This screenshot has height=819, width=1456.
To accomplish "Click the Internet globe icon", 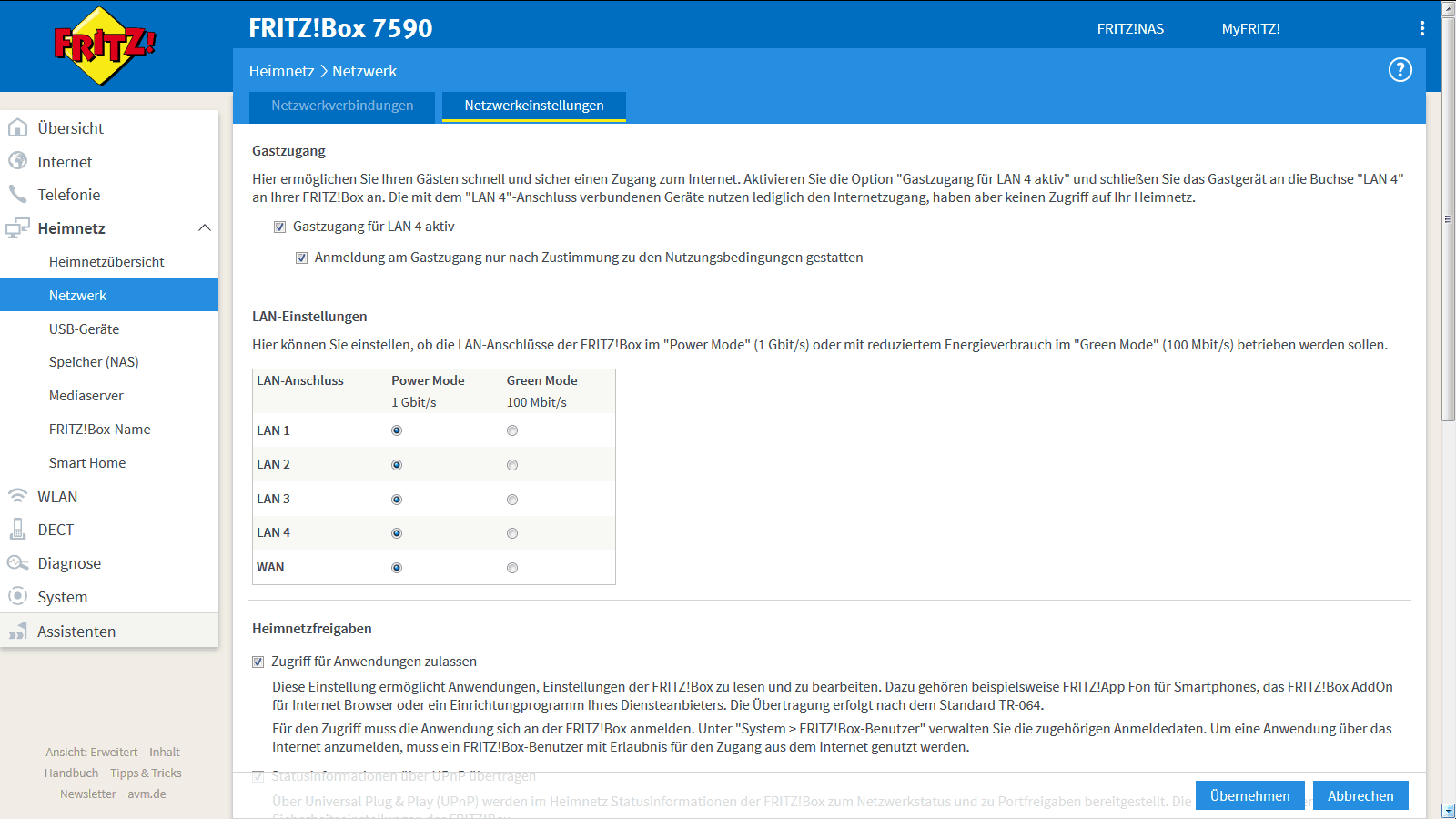I will tap(17, 161).
